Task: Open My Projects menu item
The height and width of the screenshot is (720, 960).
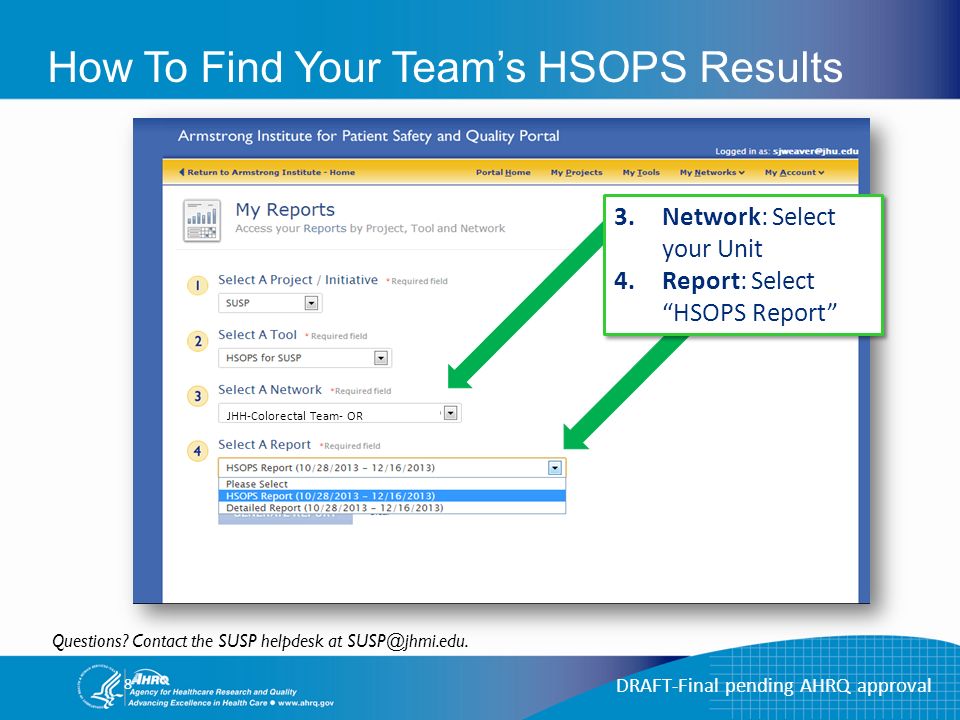Action: (576, 173)
